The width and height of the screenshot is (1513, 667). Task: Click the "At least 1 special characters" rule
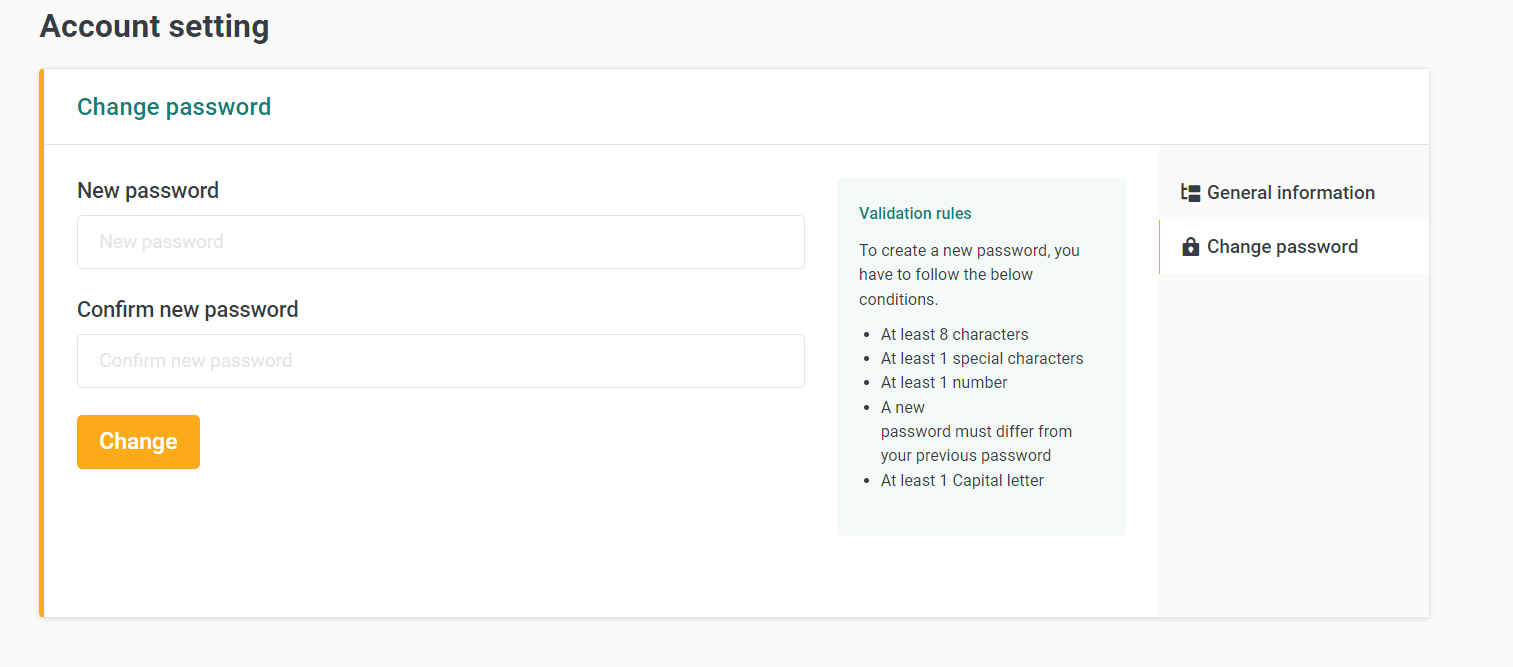(x=982, y=358)
